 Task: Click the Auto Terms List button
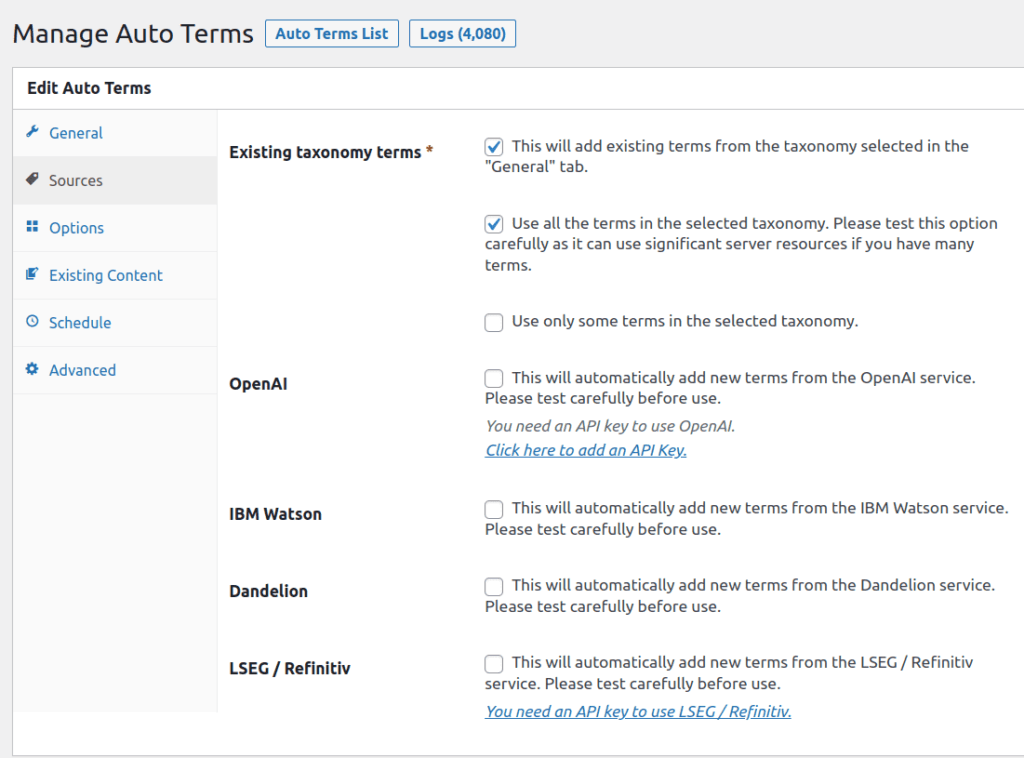click(332, 34)
